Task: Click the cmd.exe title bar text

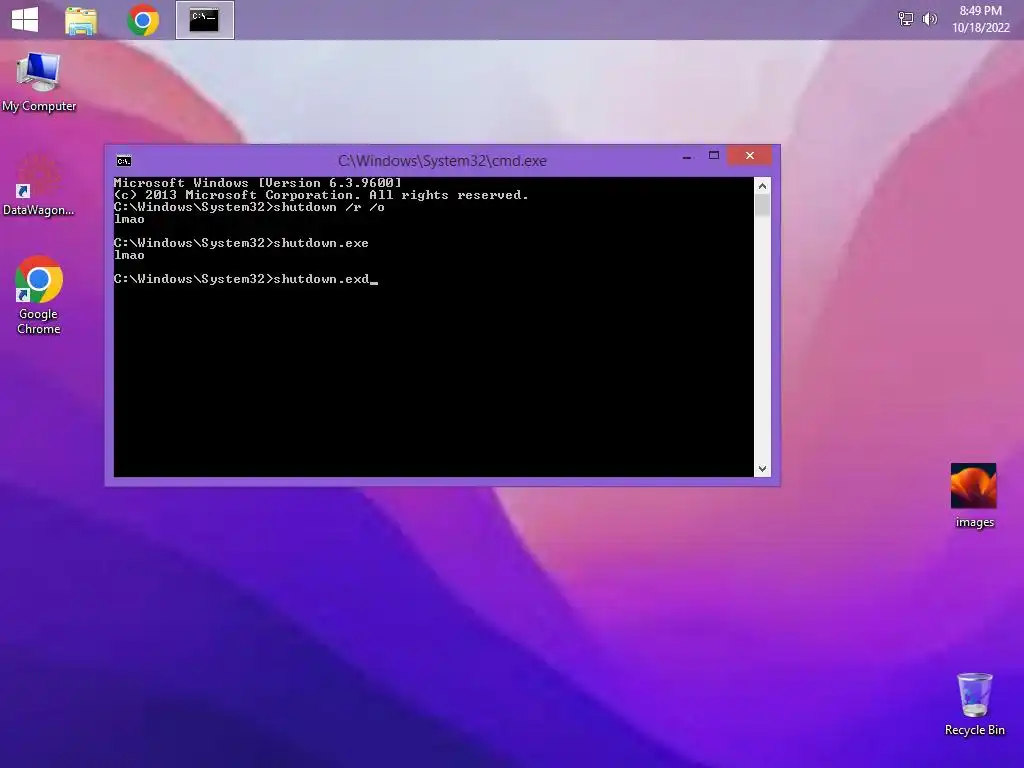Action: pyautogui.click(x=442, y=161)
